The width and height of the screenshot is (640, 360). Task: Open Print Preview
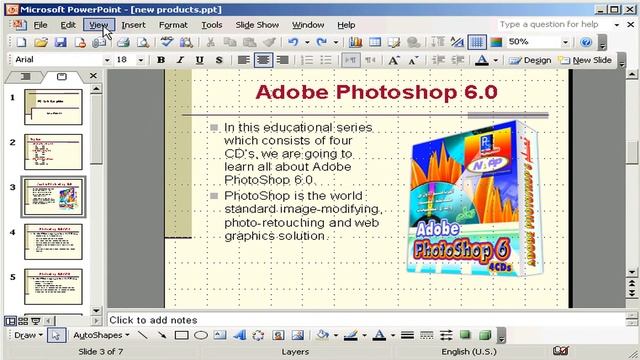(x=142, y=42)
